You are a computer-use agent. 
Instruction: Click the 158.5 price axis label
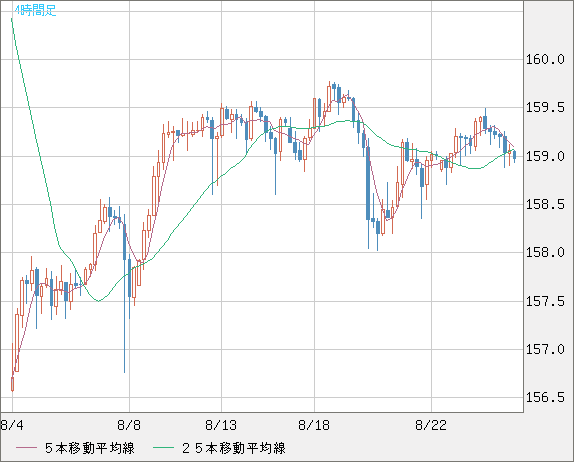coord(545,204)
